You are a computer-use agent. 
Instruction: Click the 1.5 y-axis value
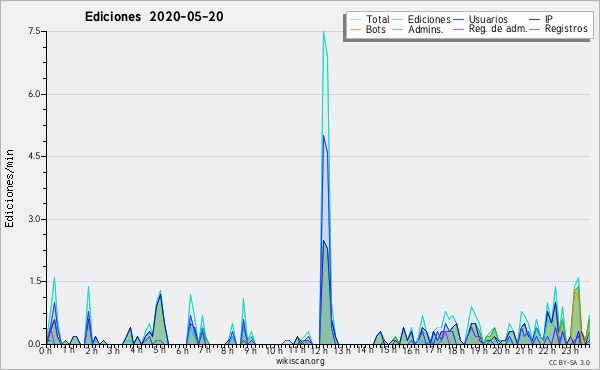click(x=34, y=282)
